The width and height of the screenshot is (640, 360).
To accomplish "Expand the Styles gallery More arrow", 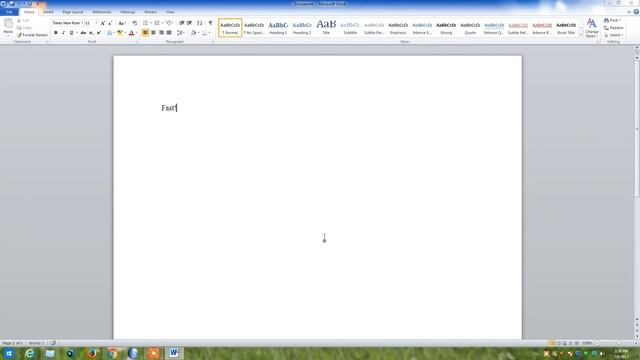I will point(581,35).
